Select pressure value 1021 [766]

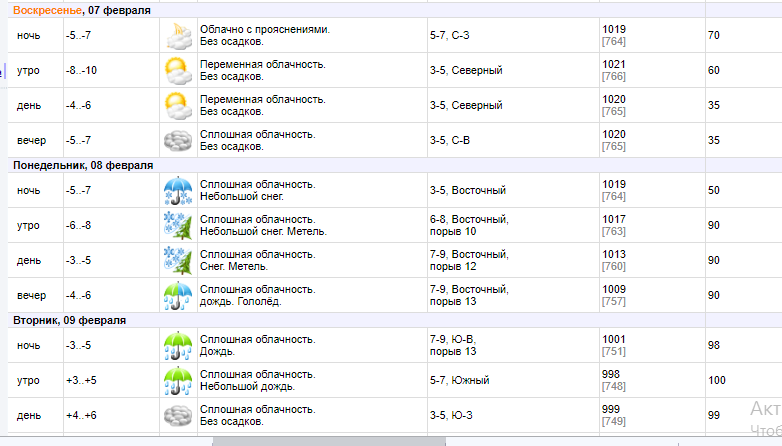pyautogui.click(x=614, y=70)
